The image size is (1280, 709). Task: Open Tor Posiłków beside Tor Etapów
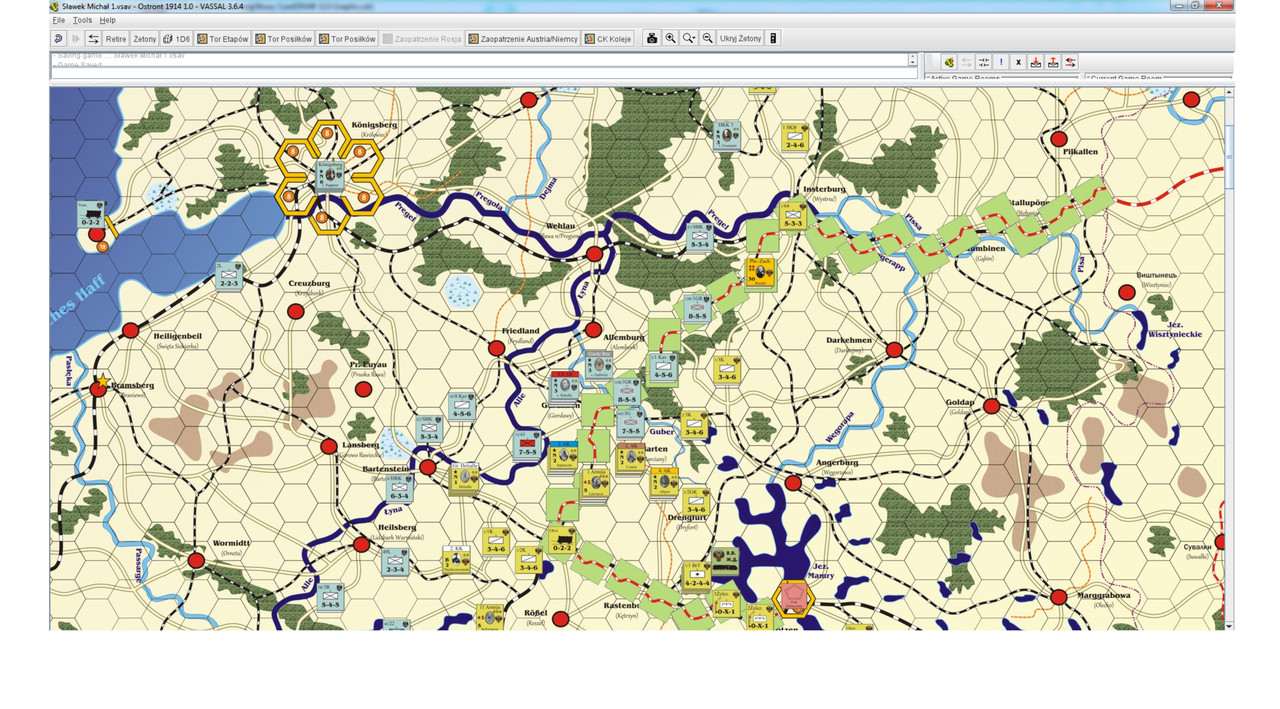point(283,39)
